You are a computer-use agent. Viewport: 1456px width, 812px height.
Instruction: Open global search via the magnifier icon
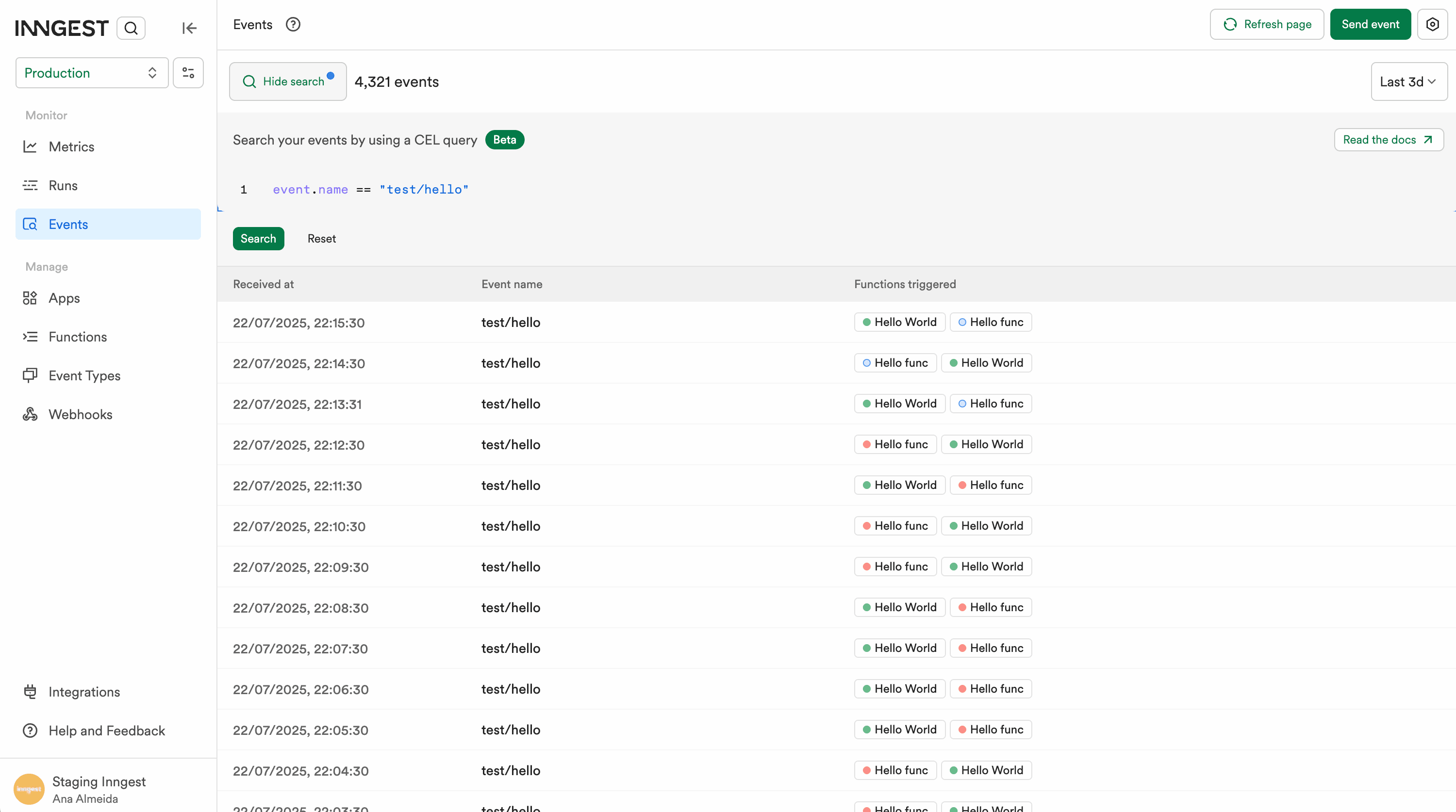pyautogui.click(x=131, y=28)
